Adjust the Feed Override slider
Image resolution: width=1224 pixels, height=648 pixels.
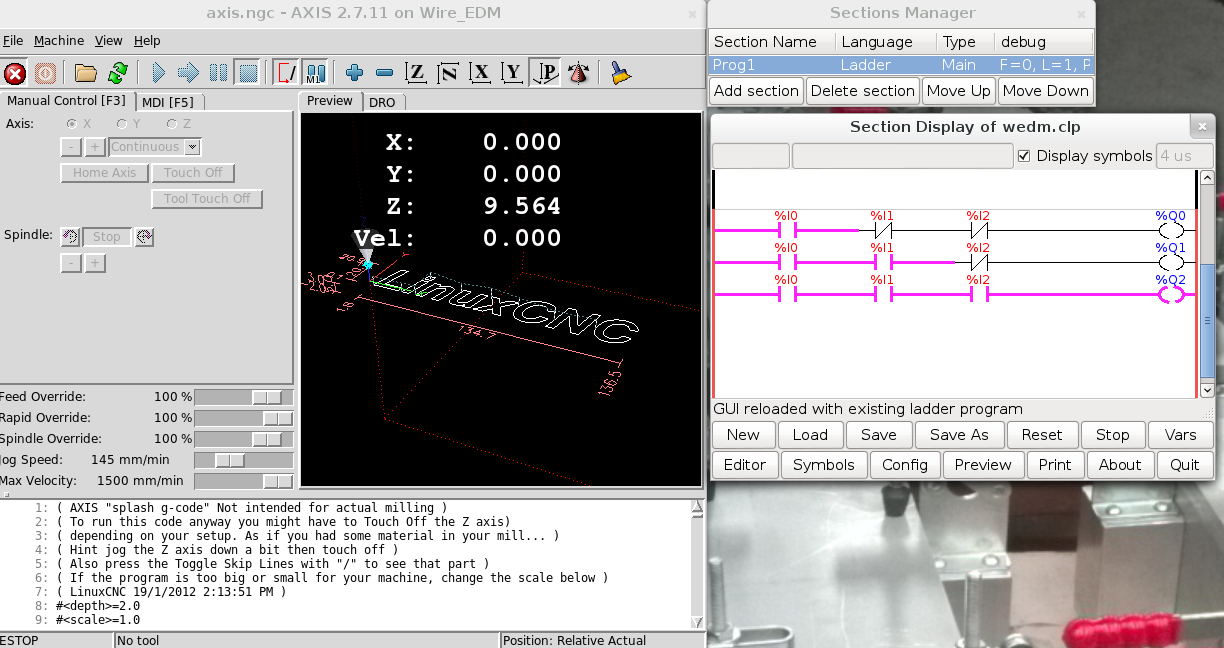coord(267,397)
